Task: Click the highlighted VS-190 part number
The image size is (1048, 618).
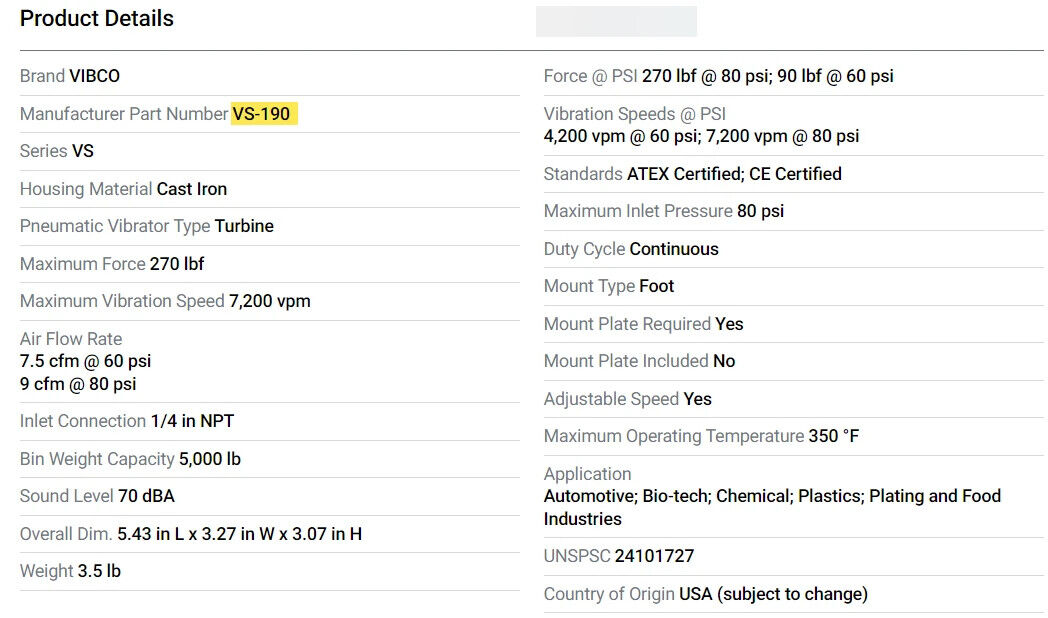Action: pyautogui.click(x=262, y=114)
